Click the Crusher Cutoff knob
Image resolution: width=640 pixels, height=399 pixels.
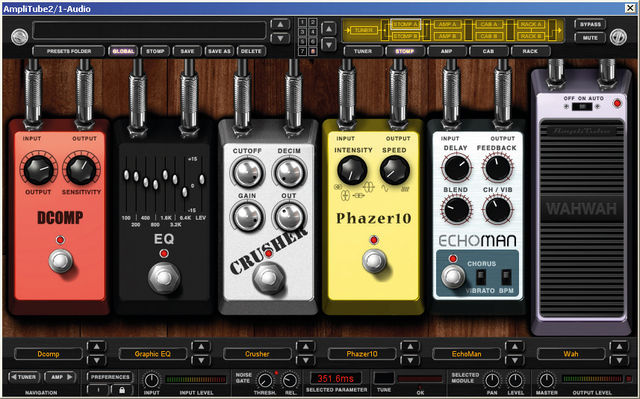pos(247,172)
